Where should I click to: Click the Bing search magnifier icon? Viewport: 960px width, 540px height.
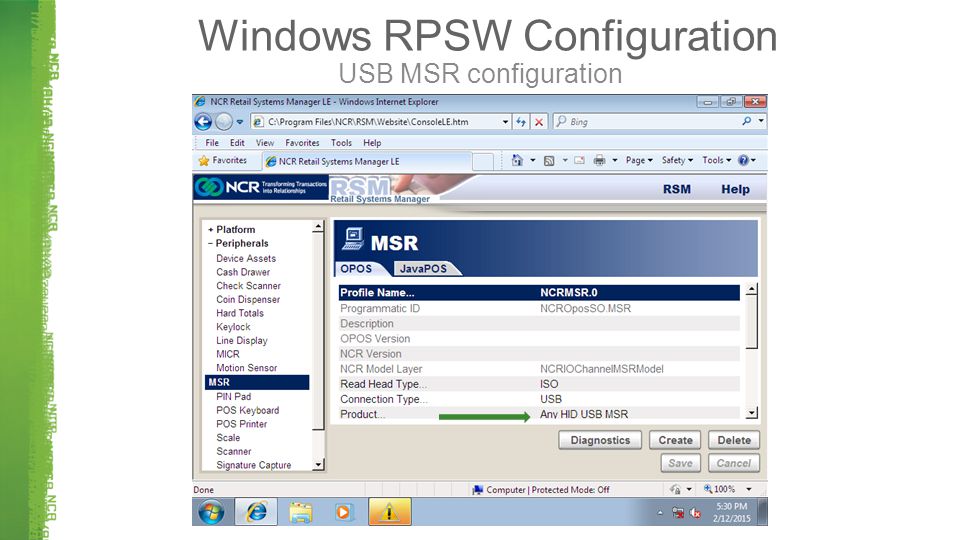[x=746, y=121]
